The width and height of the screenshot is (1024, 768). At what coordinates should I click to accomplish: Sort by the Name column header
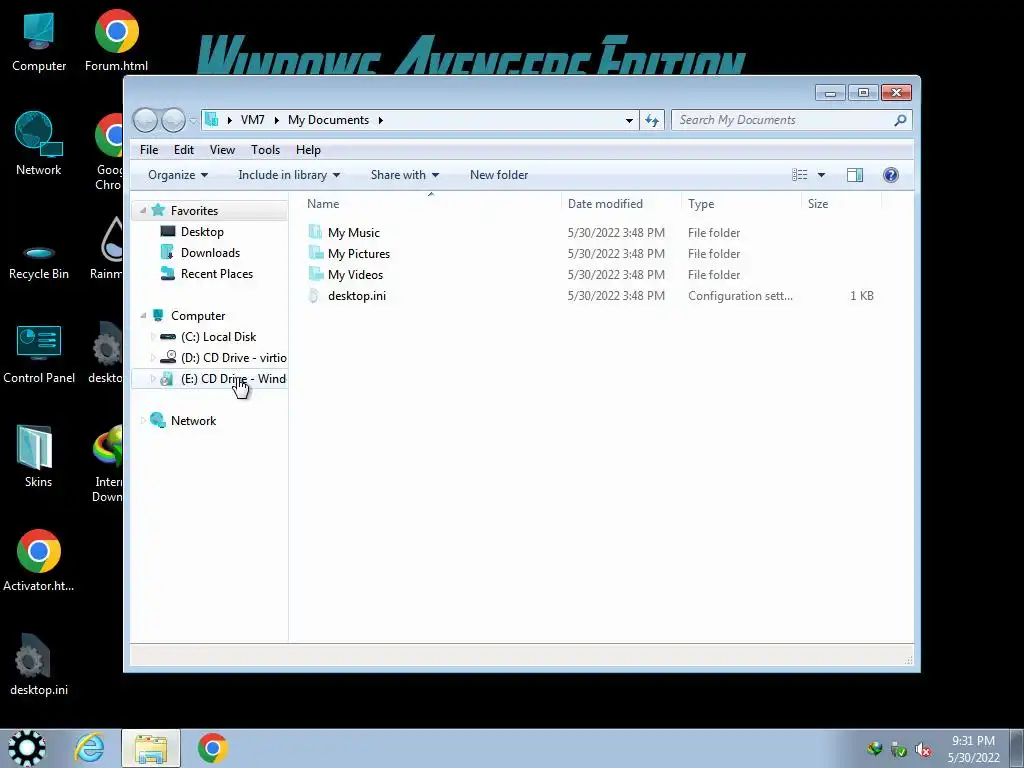coord(431,204)
